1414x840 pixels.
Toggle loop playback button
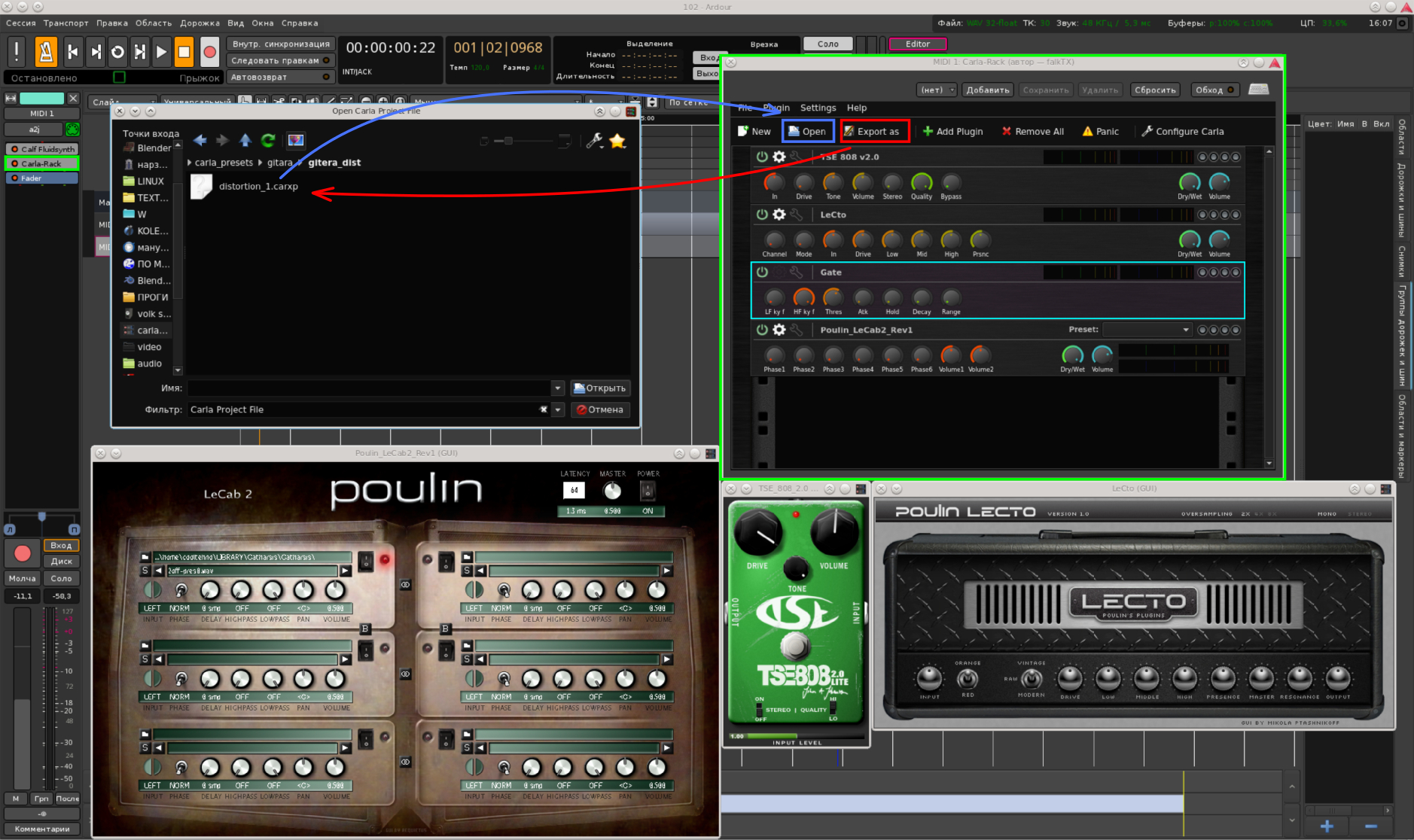click(x=117, y=52)
